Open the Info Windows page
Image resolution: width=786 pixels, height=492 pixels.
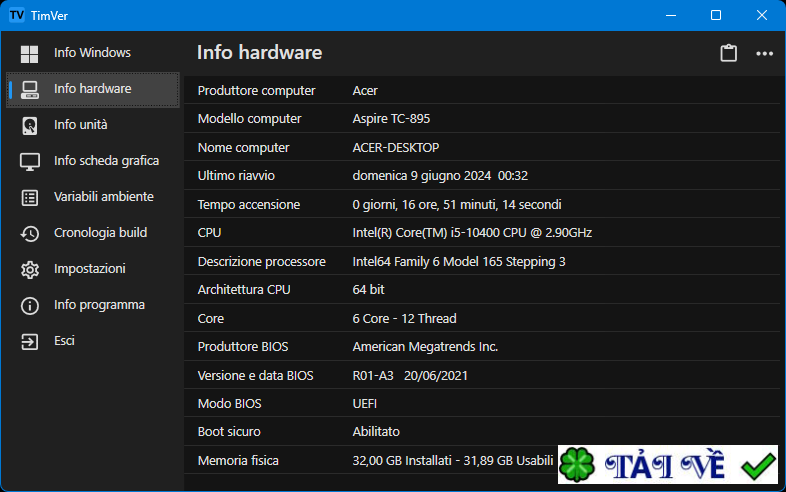point(92,53)
